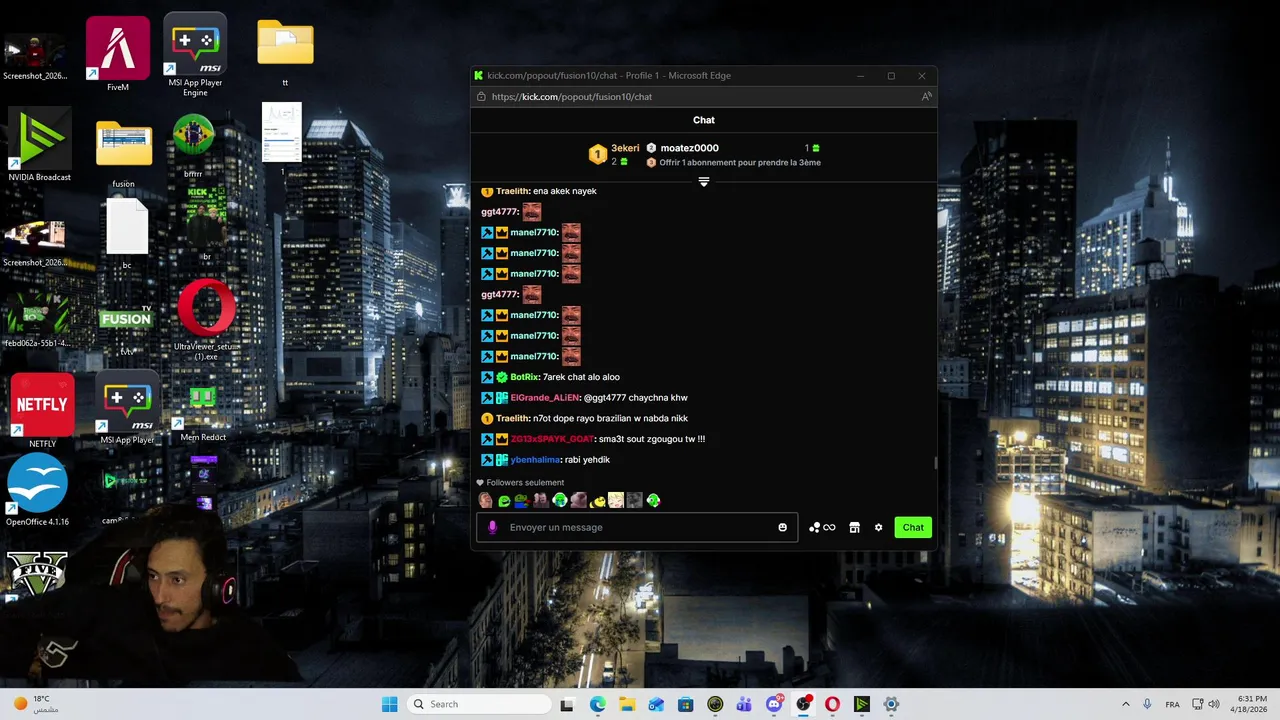This screenshot has width=1280, height=720.
Task: Open the 'fusion' desktop folder
Action: coord(123,153)
